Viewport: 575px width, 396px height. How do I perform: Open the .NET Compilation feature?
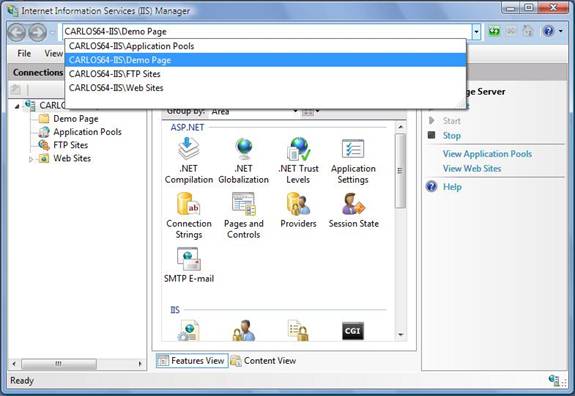click(x=188, y=160)
